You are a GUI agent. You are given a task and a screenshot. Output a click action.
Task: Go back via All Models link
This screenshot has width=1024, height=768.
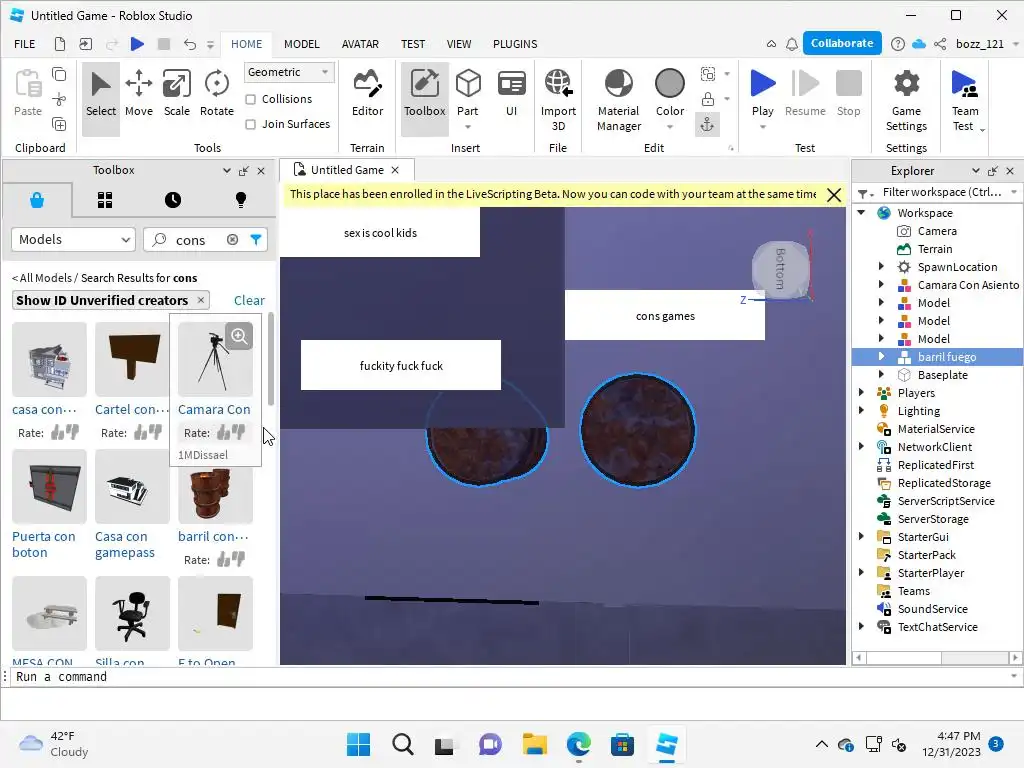[42, 278]
